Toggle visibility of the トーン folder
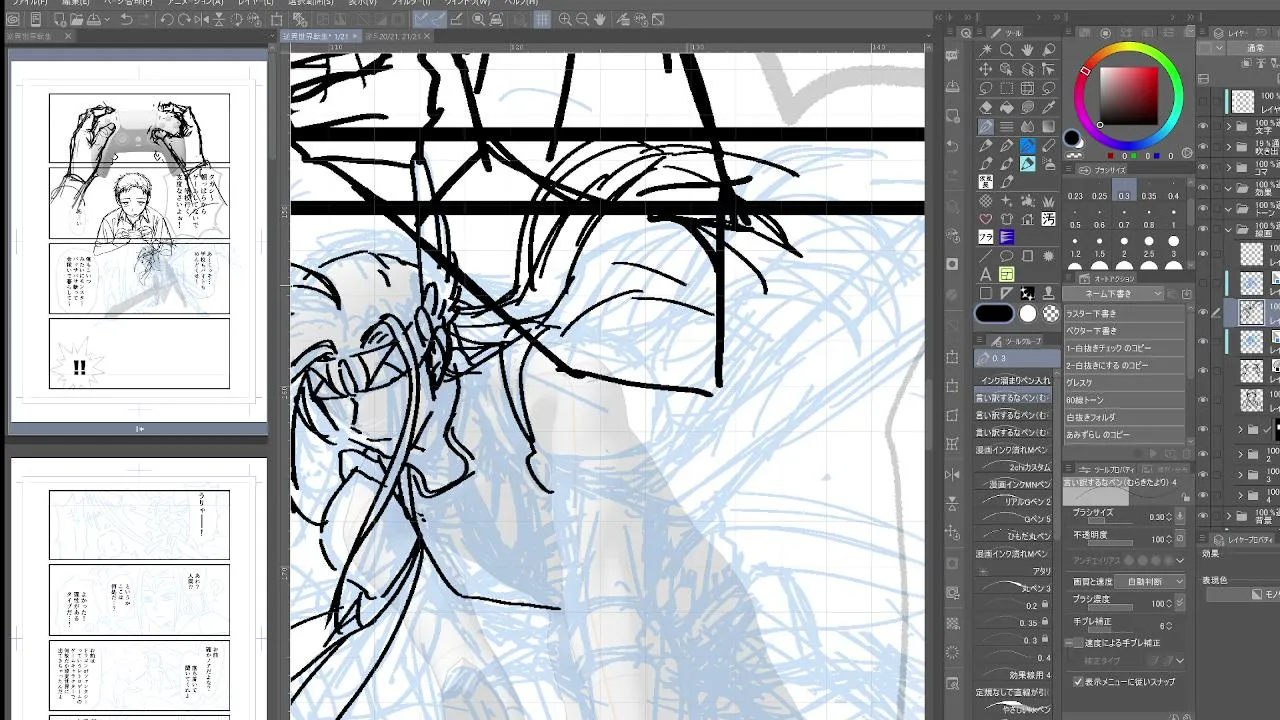The image size is (1280, 720). pos(1202,208)
